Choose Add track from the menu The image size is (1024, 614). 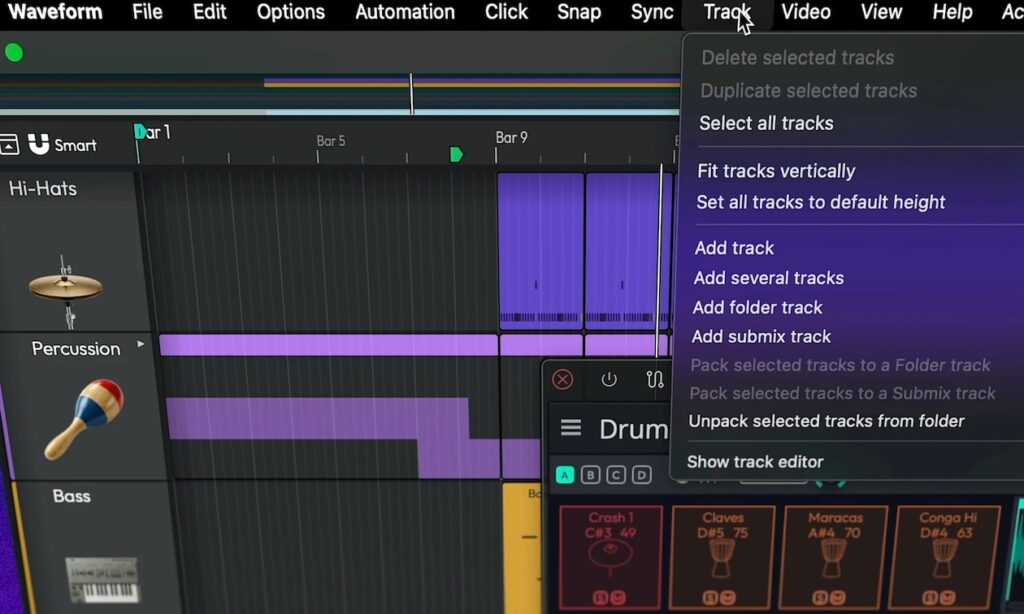pyautogui.click(x=734, y=248)
